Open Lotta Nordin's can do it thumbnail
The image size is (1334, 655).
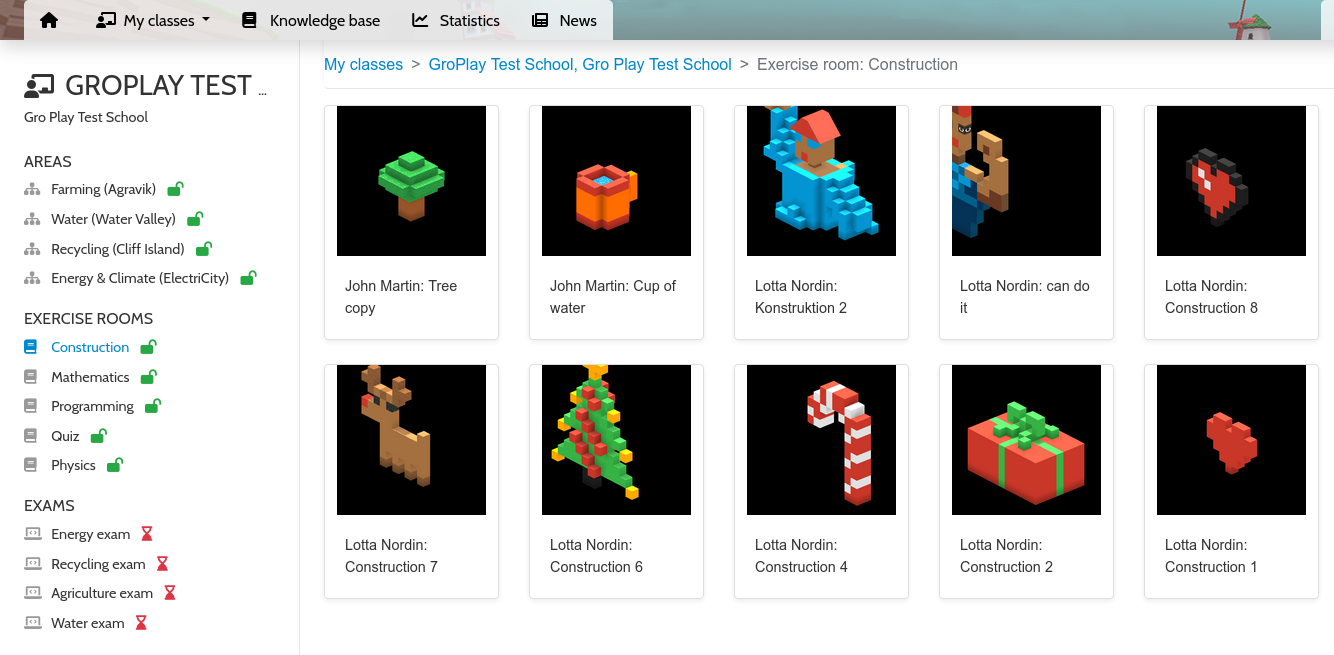coord(1026,181)
